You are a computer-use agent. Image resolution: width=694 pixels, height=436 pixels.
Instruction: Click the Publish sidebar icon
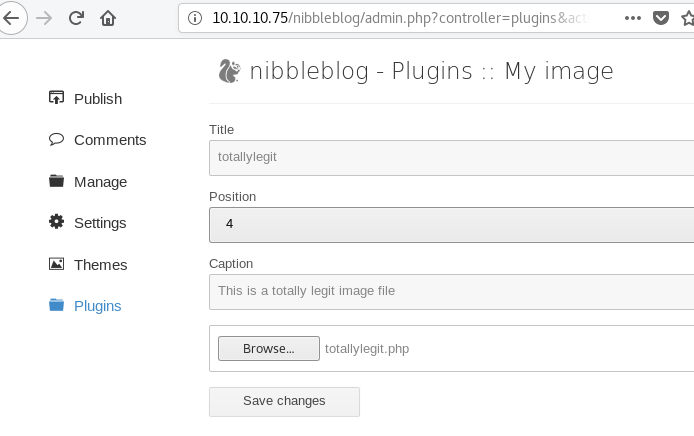[x=56, y=98]
